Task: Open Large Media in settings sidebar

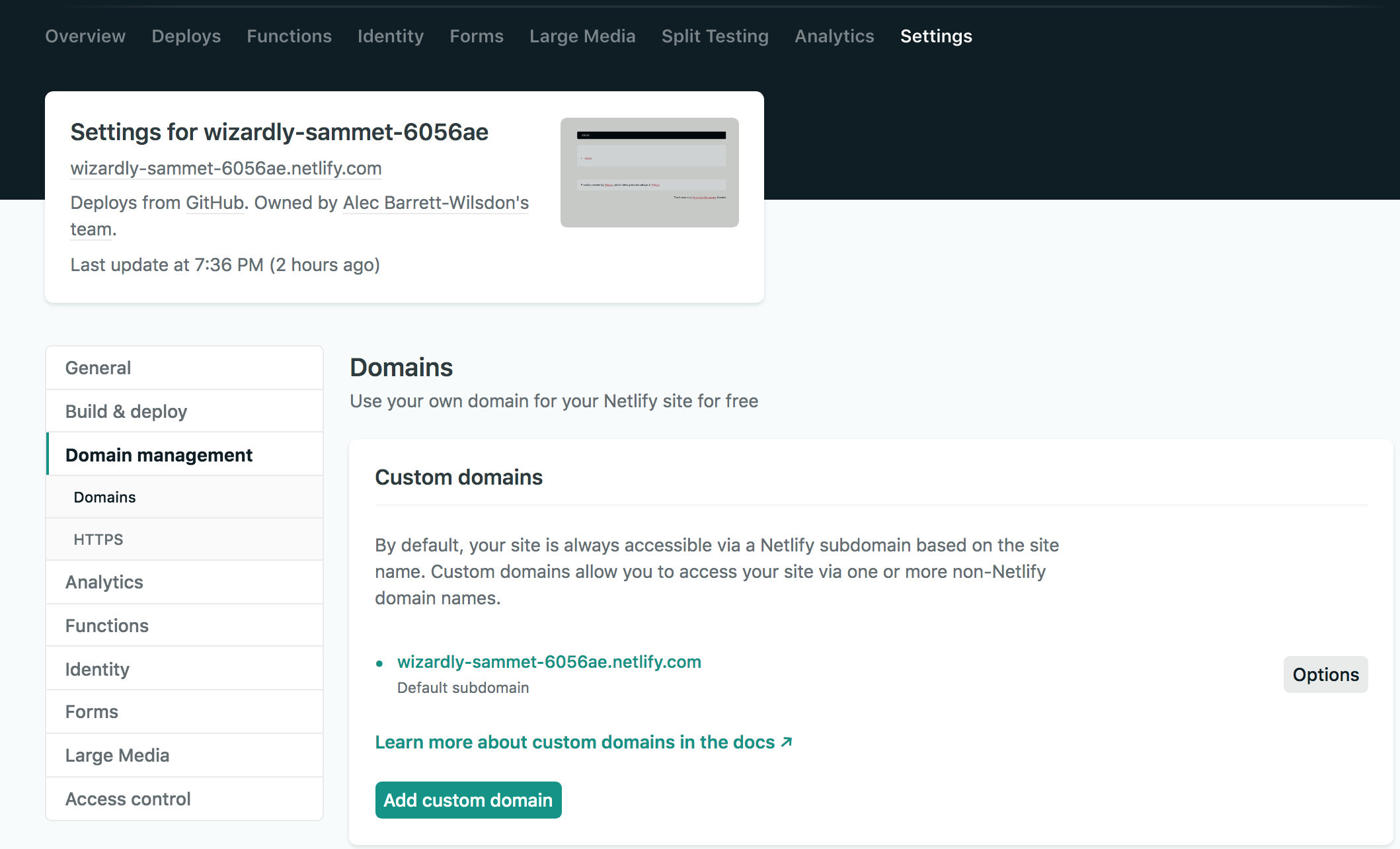Action: click(x=184, y=755)
